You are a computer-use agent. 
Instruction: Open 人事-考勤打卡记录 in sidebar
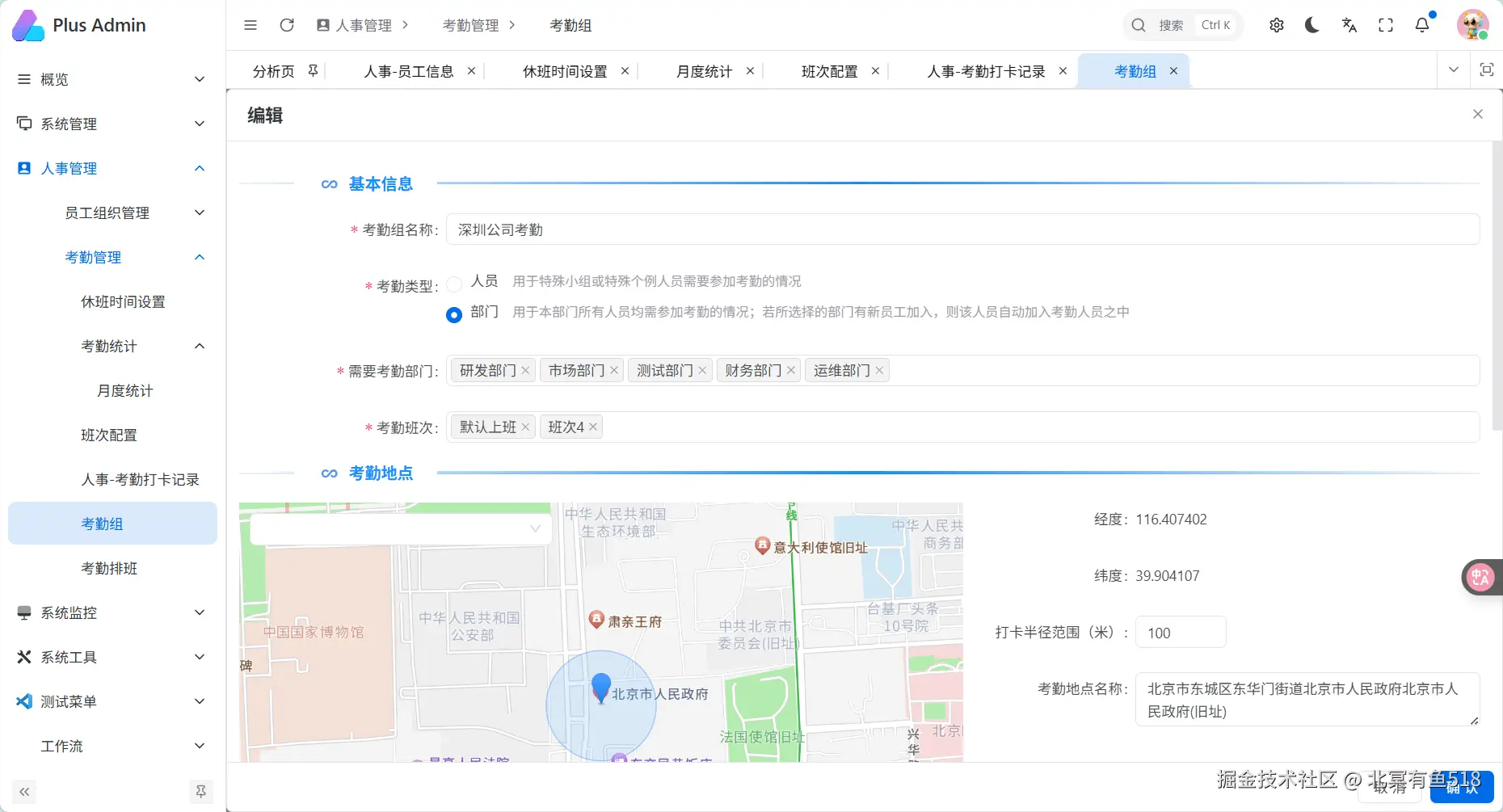(112, 479)
